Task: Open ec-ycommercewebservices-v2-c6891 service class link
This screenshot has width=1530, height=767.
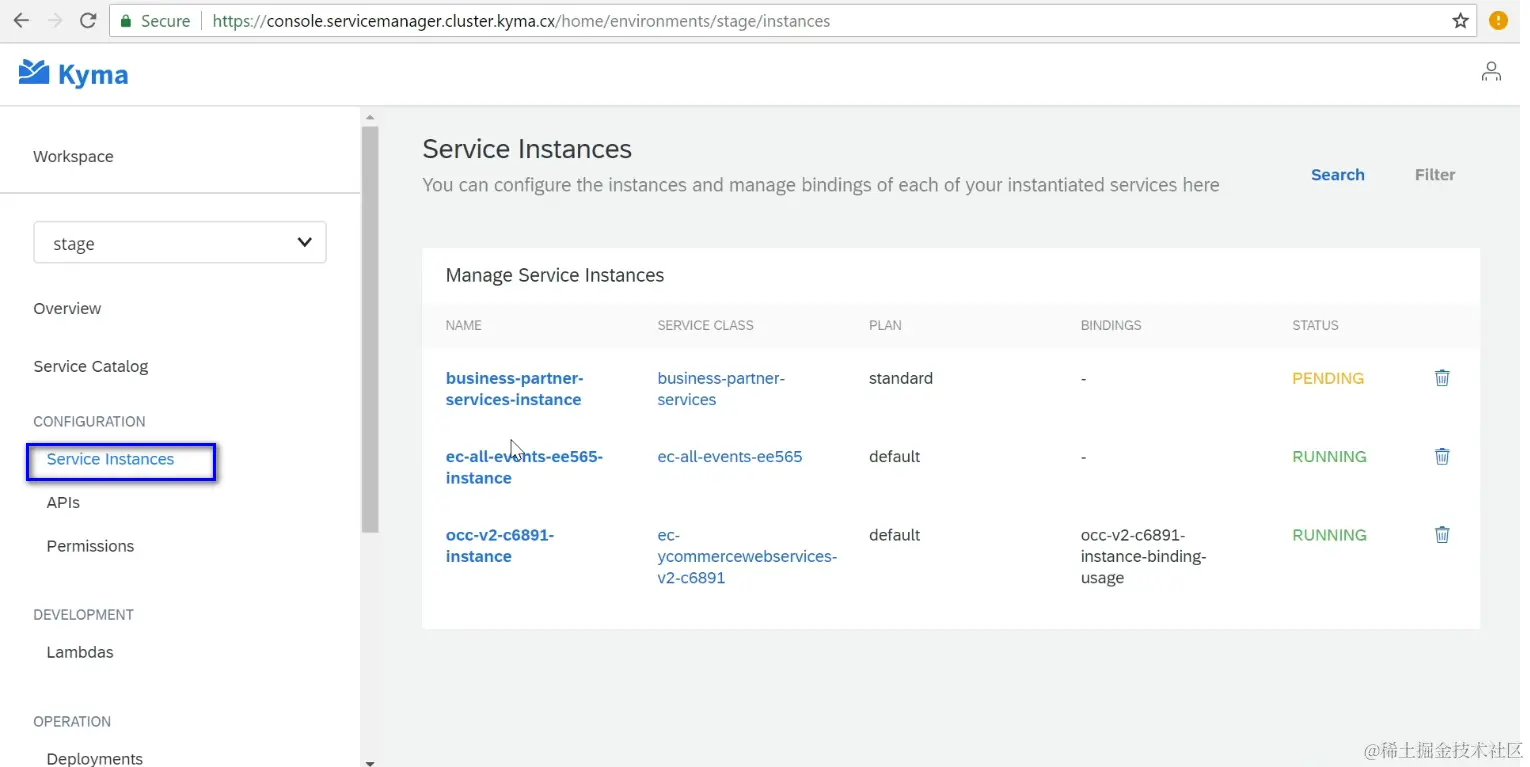Action: (x=747, y=556)
